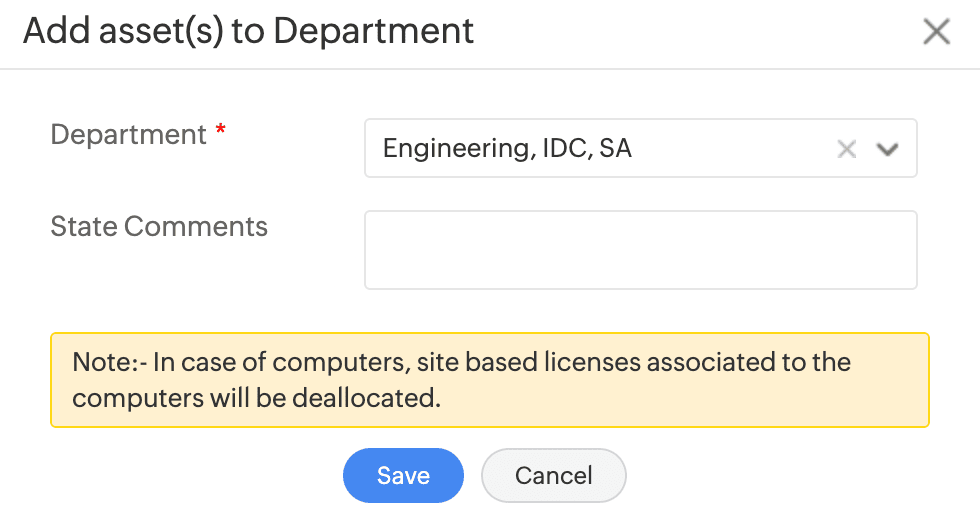980x526 pixels.
Task: Click the 'SA' part of department value
Action: 615,149
